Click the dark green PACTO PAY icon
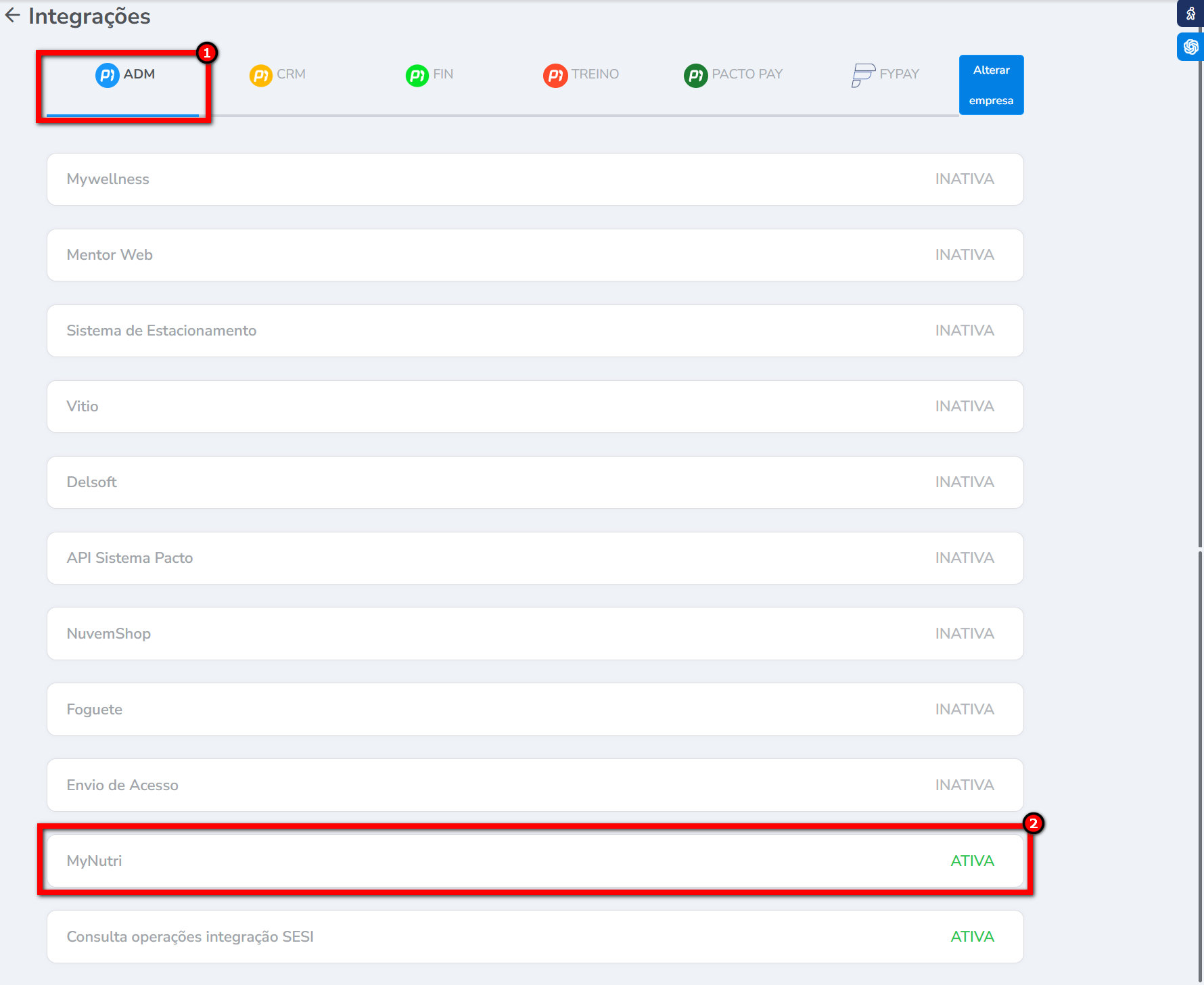 695,75
